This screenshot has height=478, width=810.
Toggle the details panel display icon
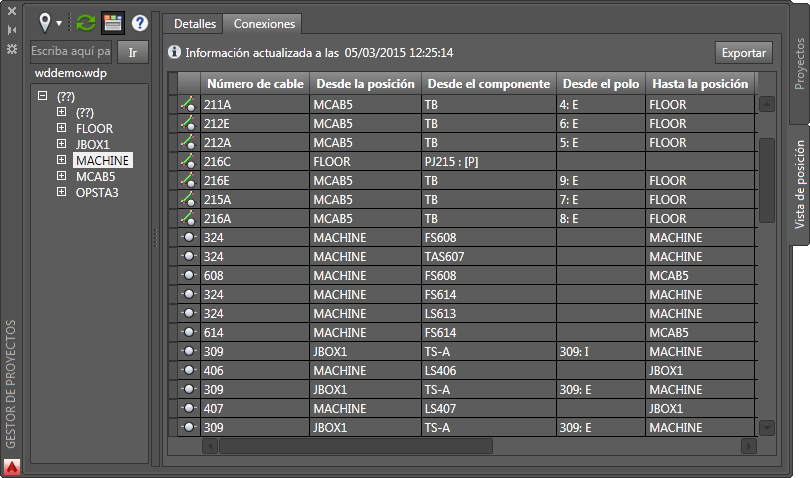tap(113, 22)
